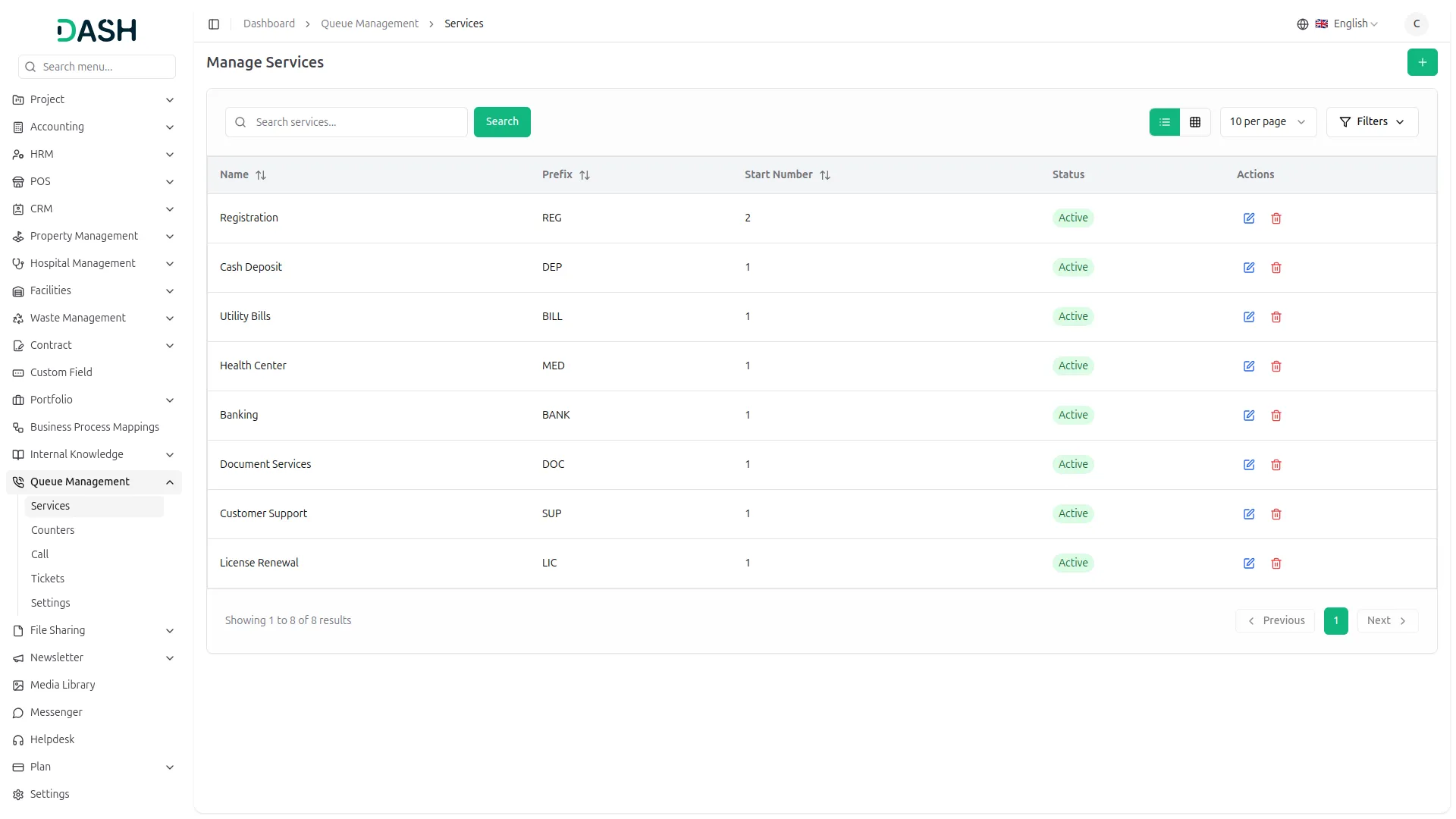Screen dimensions: 1456x819
Task: Click the edit icon for Banking row
Action: pos(1249,416)
